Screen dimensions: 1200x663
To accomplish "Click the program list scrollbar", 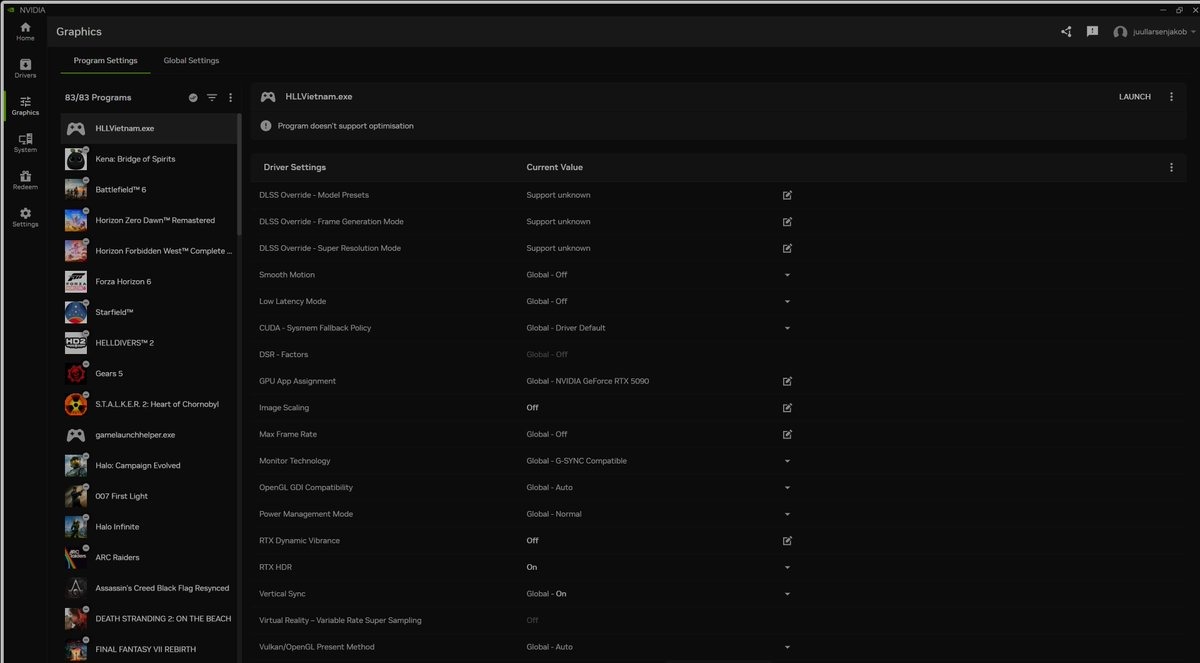I will [x=238, y=176].
